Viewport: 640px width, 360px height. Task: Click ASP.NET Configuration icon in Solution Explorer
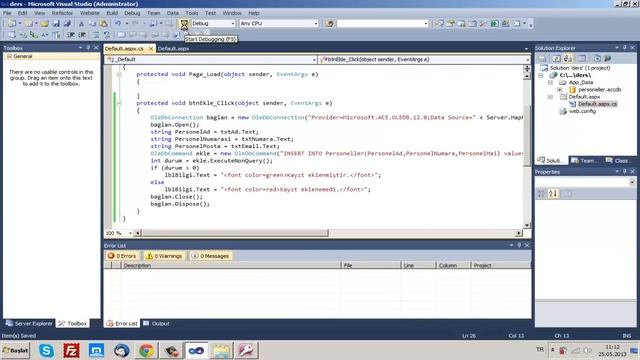(608, 58)
